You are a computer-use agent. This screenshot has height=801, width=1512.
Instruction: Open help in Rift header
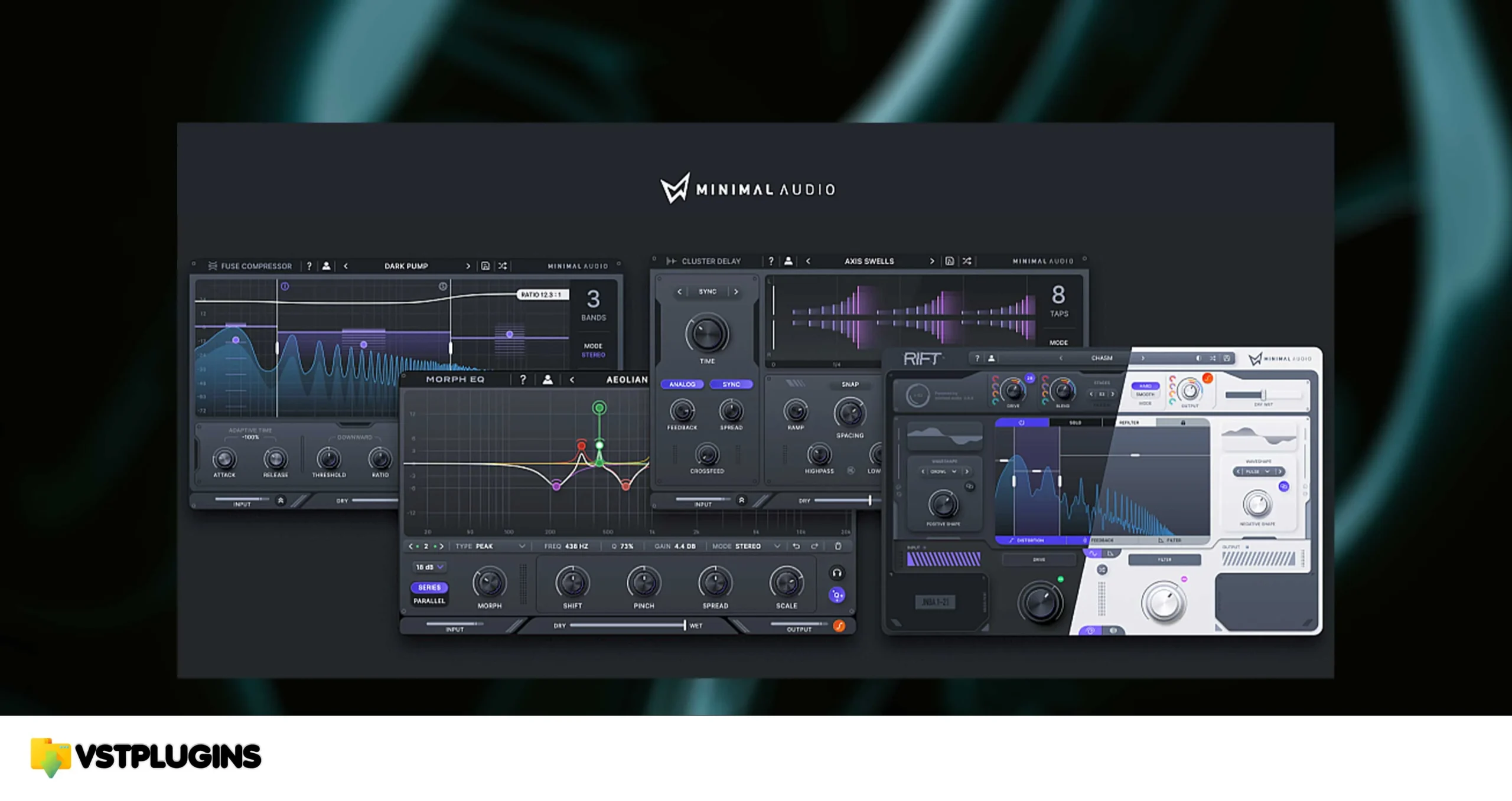click(x=977, y=358)
